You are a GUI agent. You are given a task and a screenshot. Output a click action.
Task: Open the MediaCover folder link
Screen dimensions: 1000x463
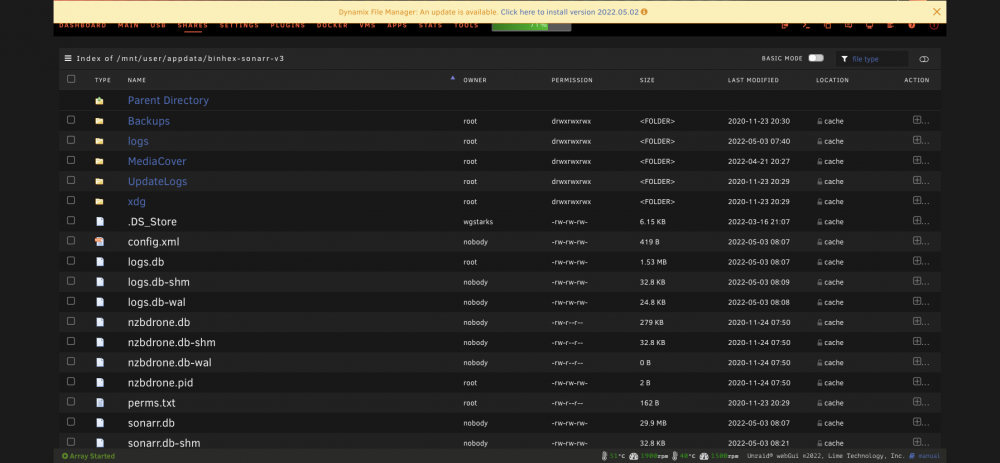tap(157, 161)
